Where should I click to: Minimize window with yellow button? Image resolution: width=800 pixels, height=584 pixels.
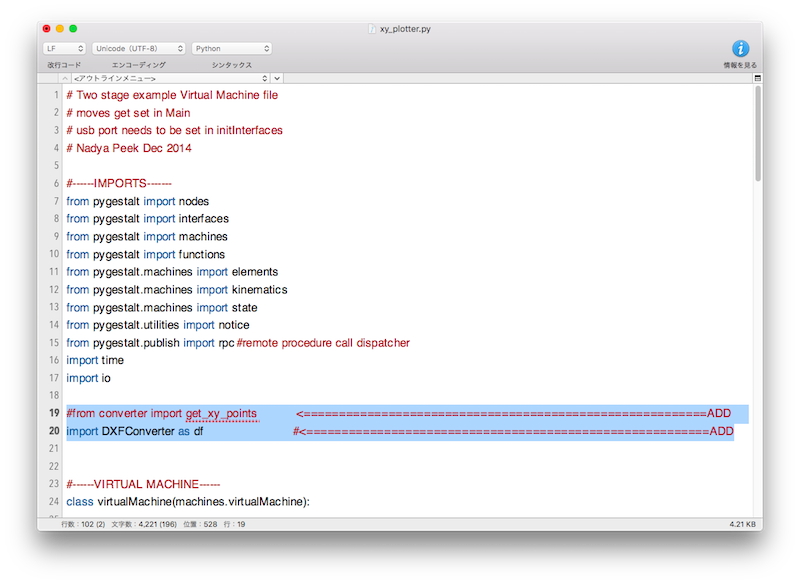(60, 29)
